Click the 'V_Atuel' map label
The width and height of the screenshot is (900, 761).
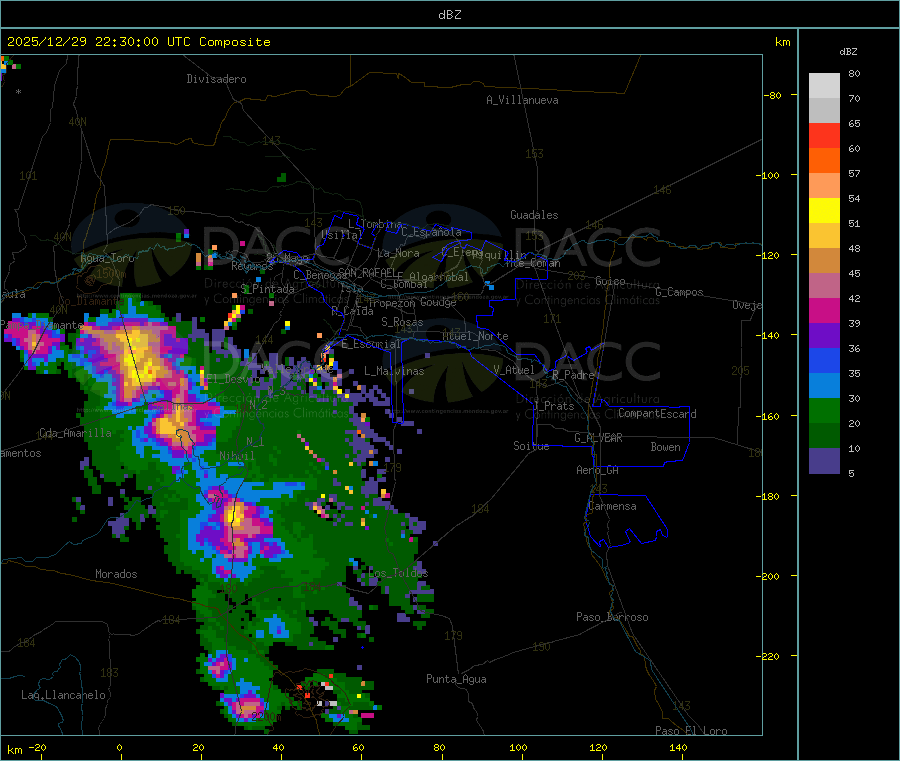tap(514, 370)
